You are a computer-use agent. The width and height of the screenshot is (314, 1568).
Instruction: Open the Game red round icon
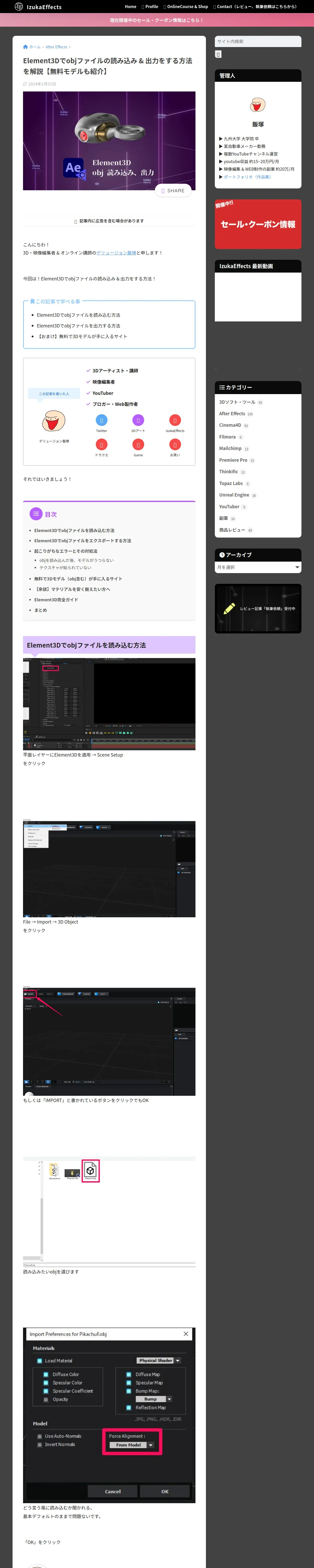138,444
